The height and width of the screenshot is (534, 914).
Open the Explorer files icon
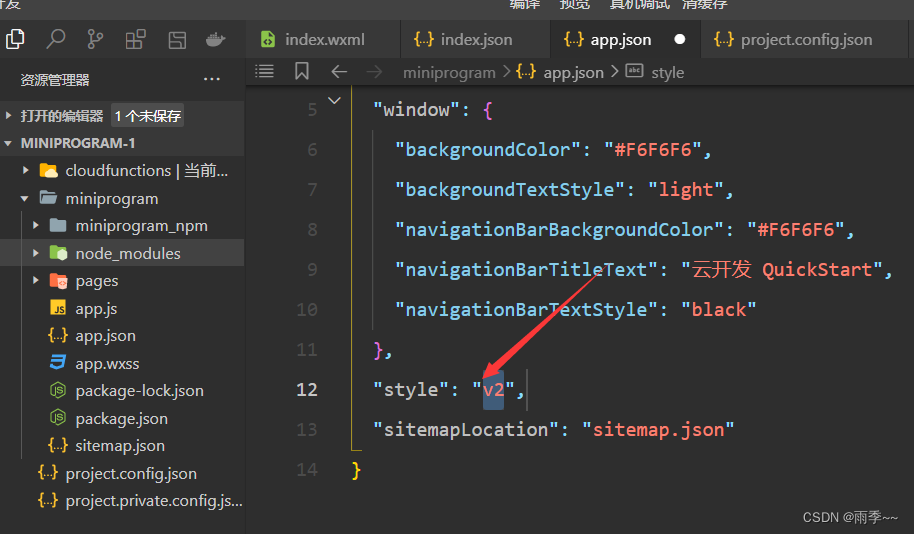(x=15, y=40)
